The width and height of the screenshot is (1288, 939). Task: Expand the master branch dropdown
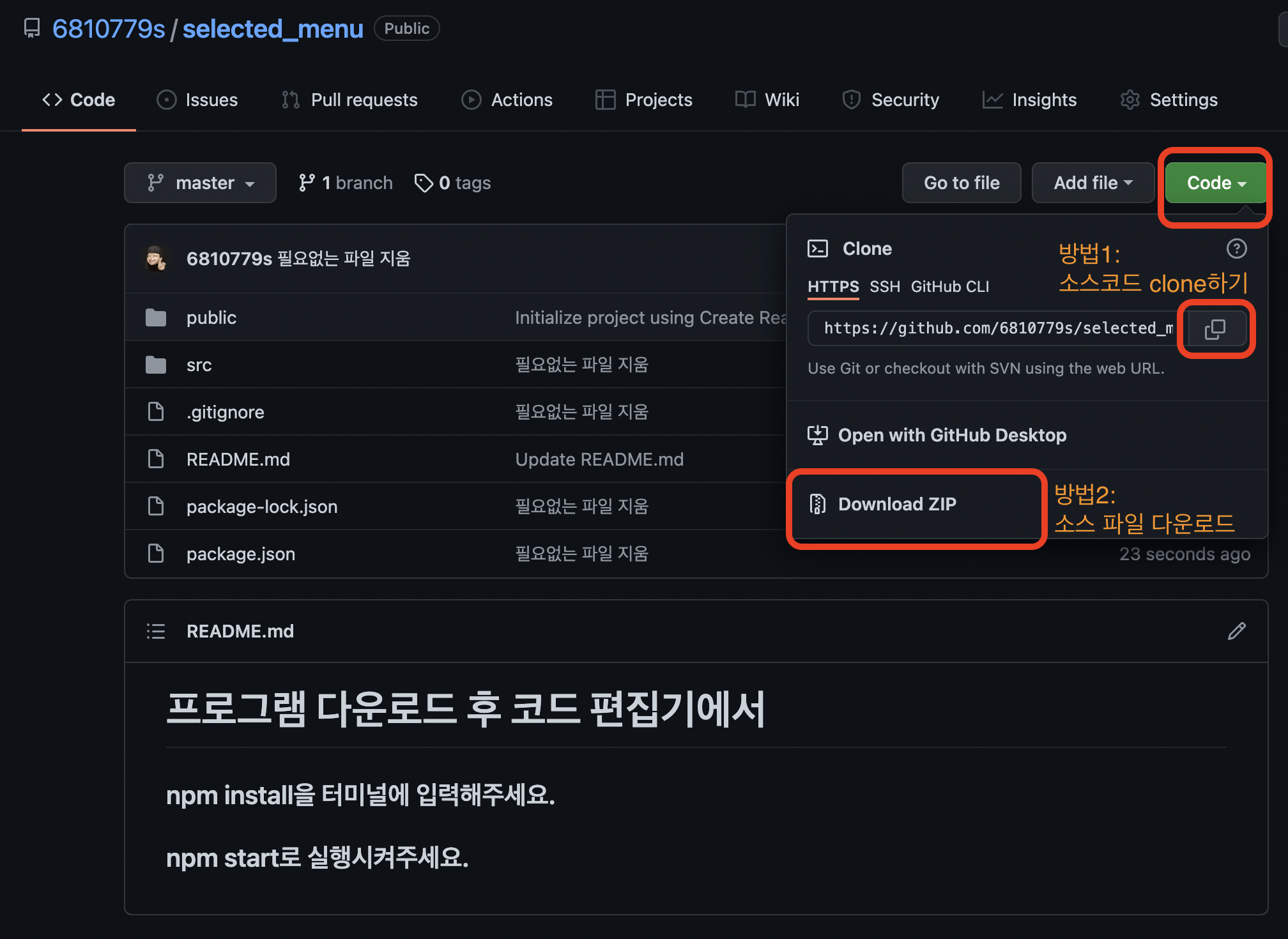point(200,183)
